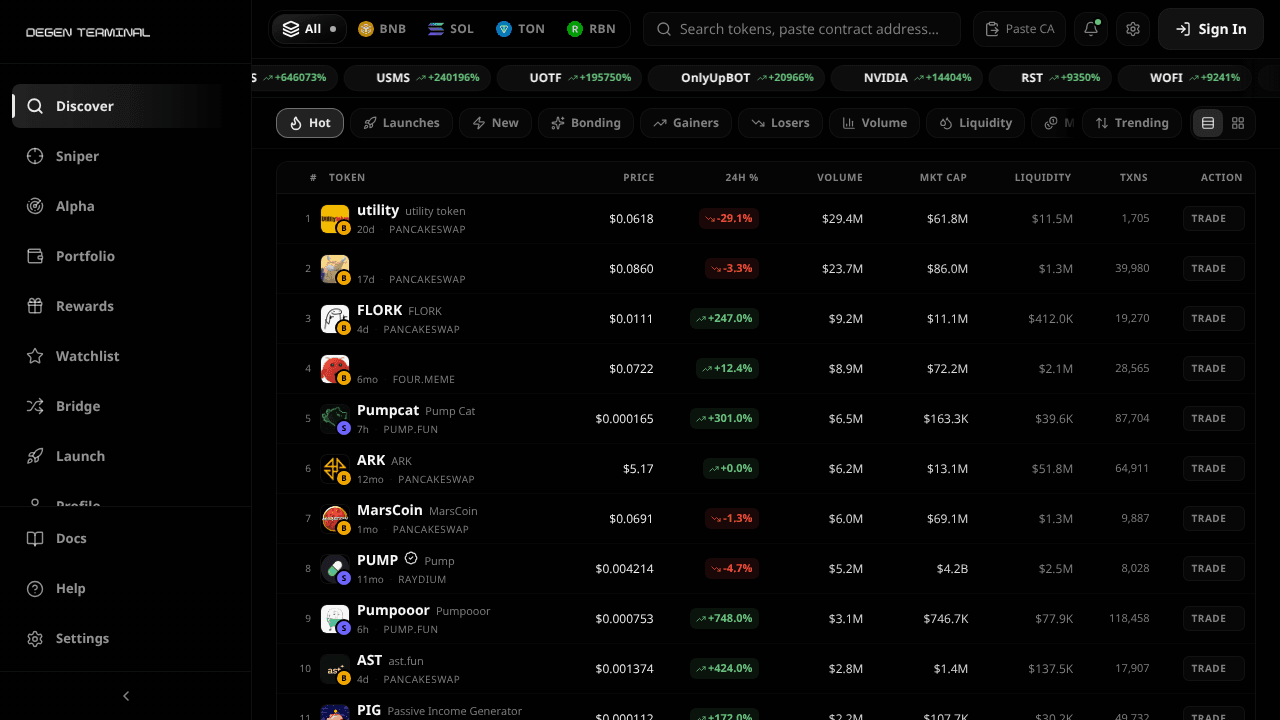Switch to the New tab
Image resolution: width=1280 pixels, height=720 pixels.
495,123
